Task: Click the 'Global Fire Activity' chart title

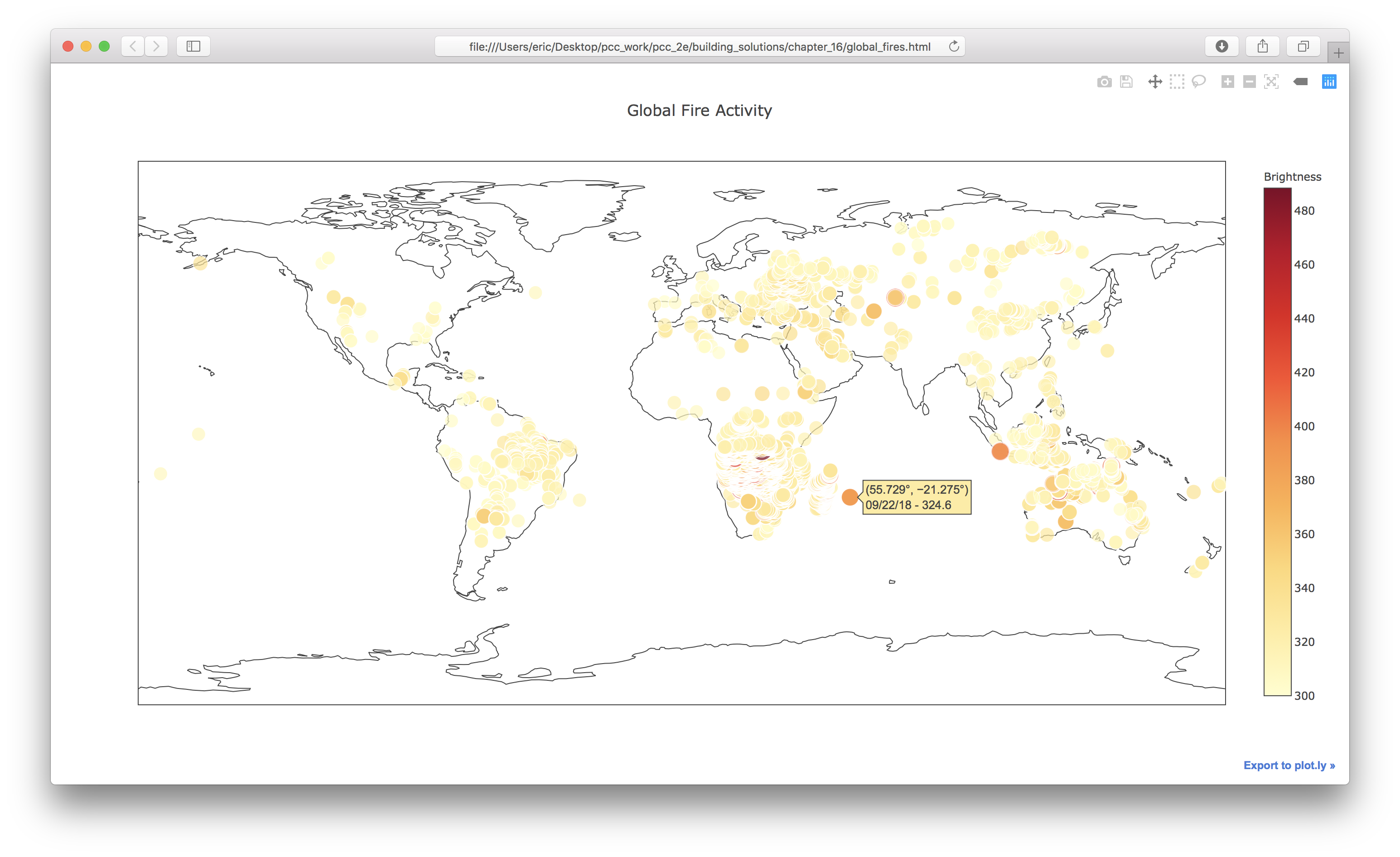Action: coord(700,110)
